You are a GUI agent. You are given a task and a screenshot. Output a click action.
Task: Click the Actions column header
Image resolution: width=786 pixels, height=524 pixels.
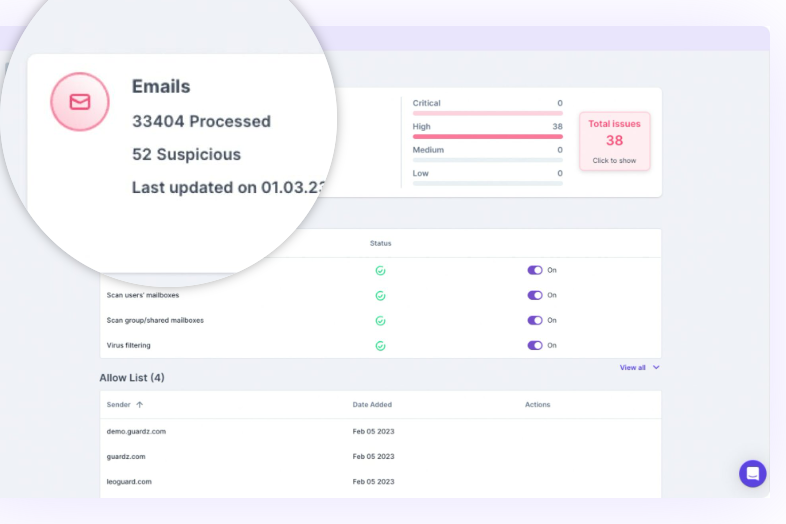(x=537, y=405)
